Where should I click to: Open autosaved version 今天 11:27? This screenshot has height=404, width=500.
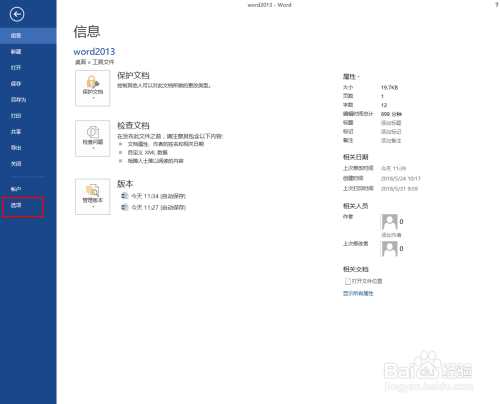click(x=153, y=207)
